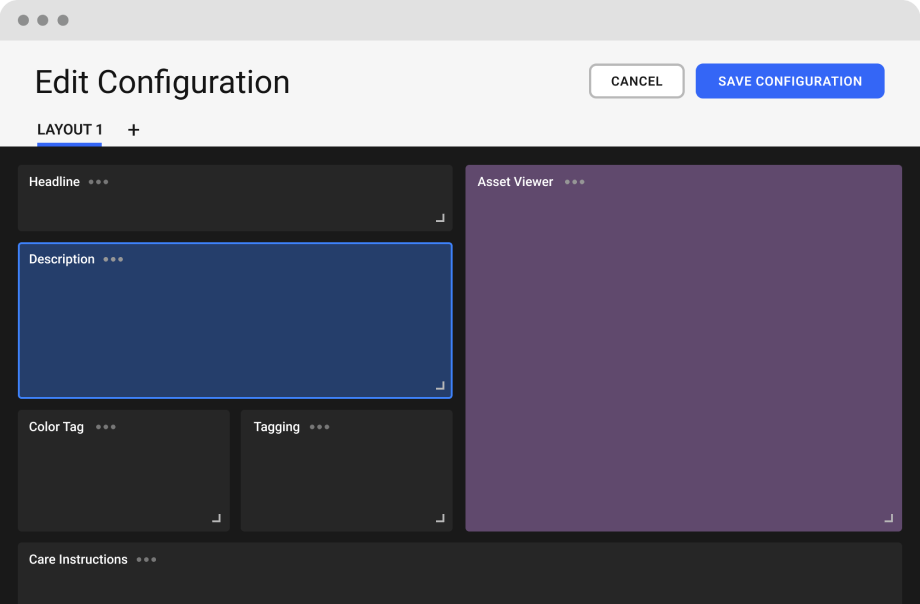The width and height of the screenshot is (920, 604).
Task: Switch to the LAYOUT 1 tab
Action: click(69, 130)
